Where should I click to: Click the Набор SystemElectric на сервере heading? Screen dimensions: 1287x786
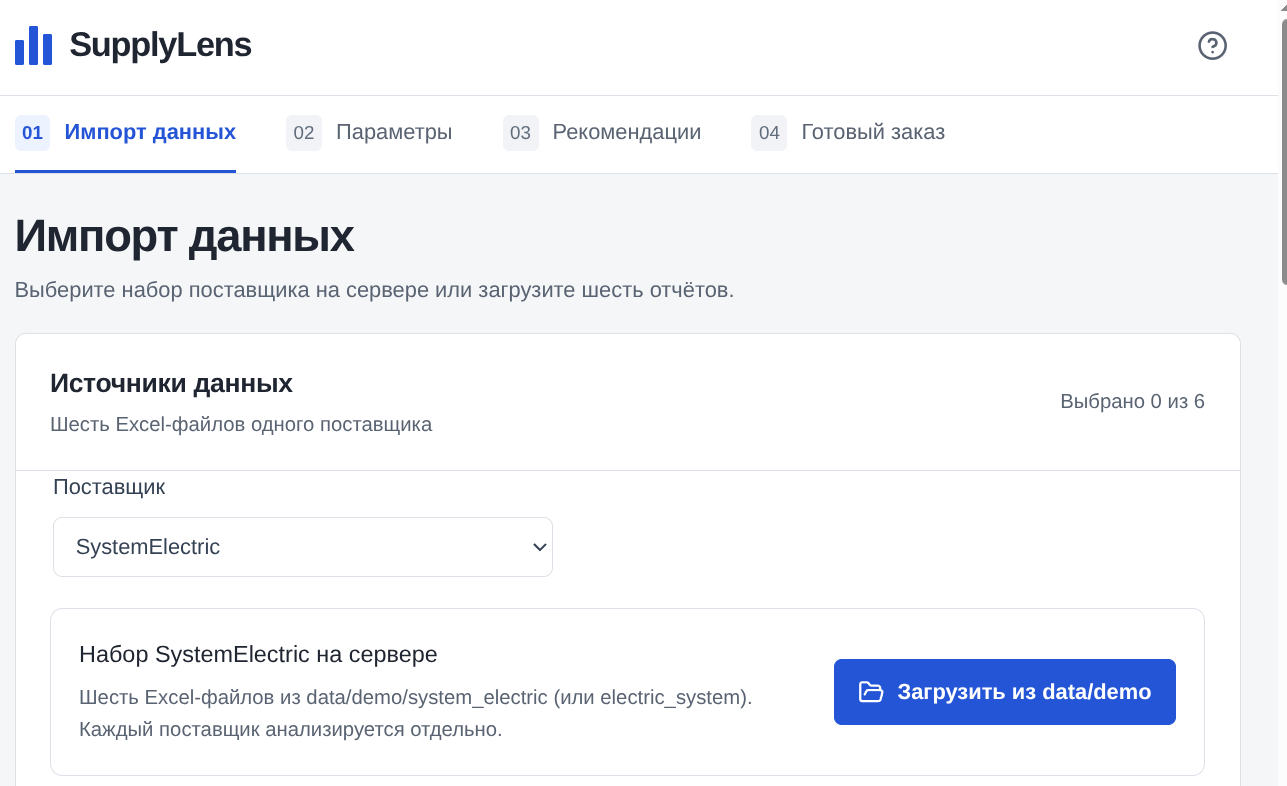coord(258,655)
